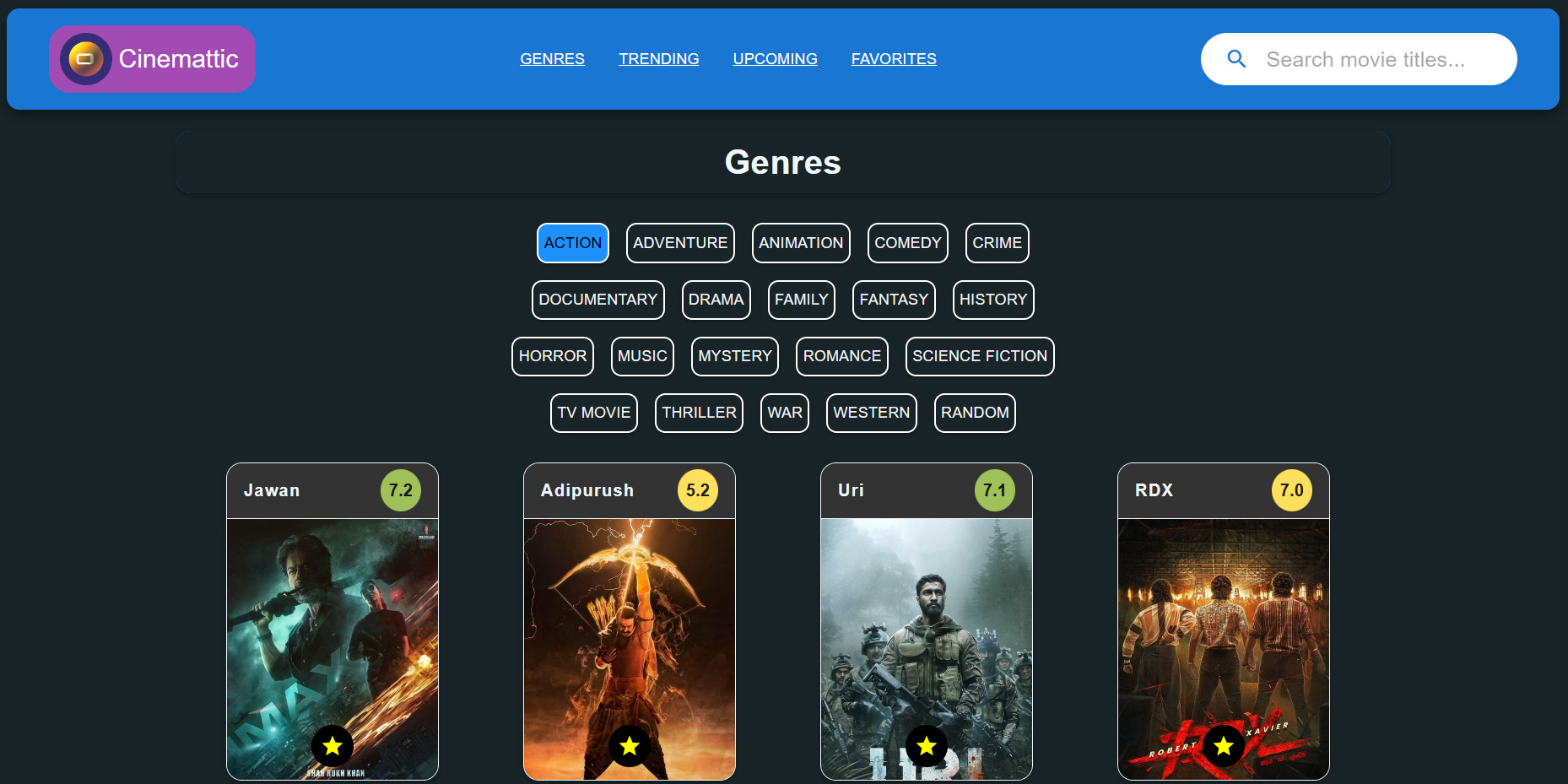Click the Cinemattic brand name

(x=179, y=59)
